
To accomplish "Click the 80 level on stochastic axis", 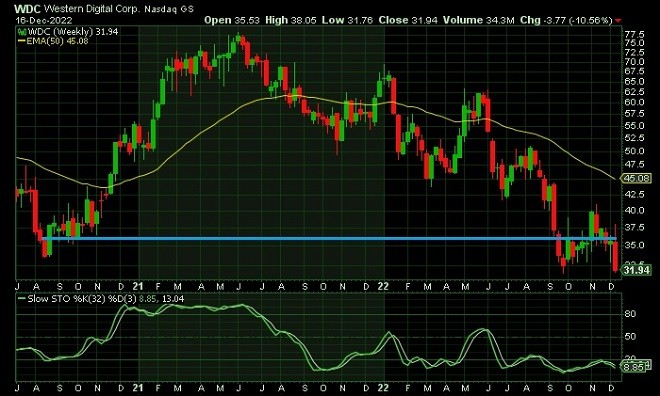I will coord(630,314).
